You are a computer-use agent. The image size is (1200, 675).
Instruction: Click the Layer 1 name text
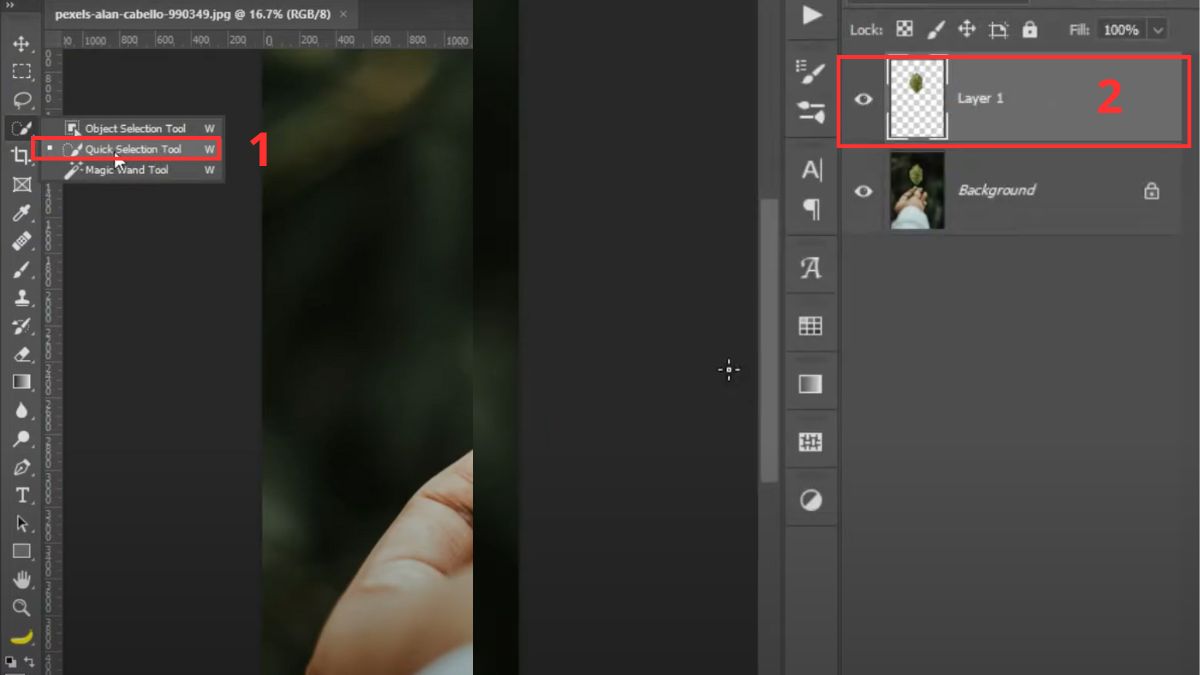[980, 98]
